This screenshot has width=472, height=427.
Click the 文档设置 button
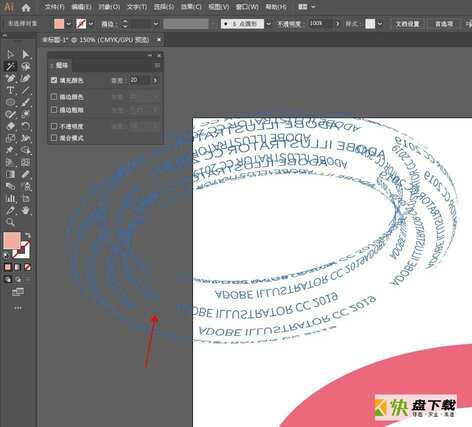pyautogui.click(x=407, y=24)
